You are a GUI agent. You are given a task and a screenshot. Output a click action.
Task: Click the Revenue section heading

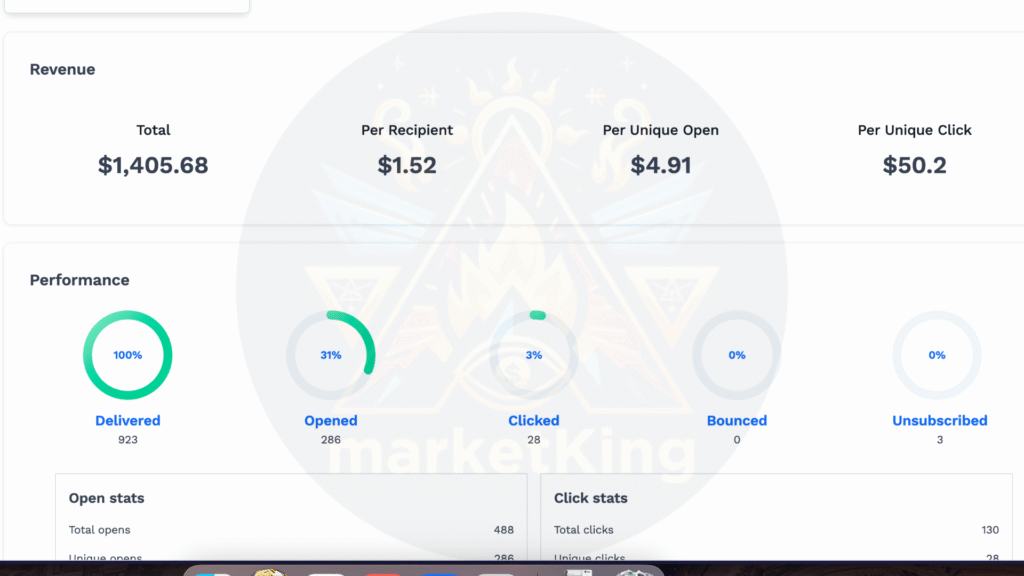[x=62, y=69]
